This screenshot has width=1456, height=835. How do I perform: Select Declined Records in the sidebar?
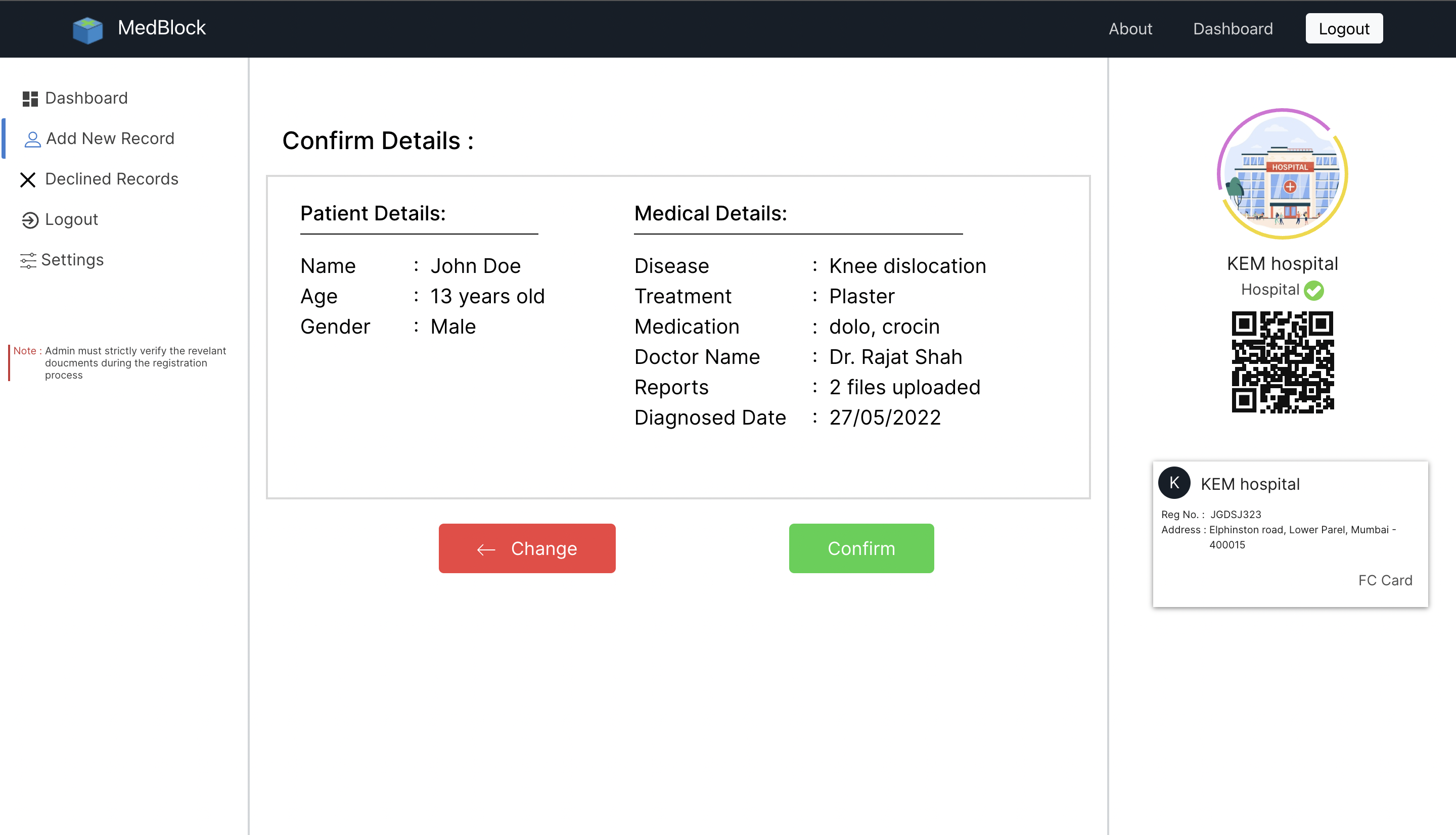click(x=111, y=179)
